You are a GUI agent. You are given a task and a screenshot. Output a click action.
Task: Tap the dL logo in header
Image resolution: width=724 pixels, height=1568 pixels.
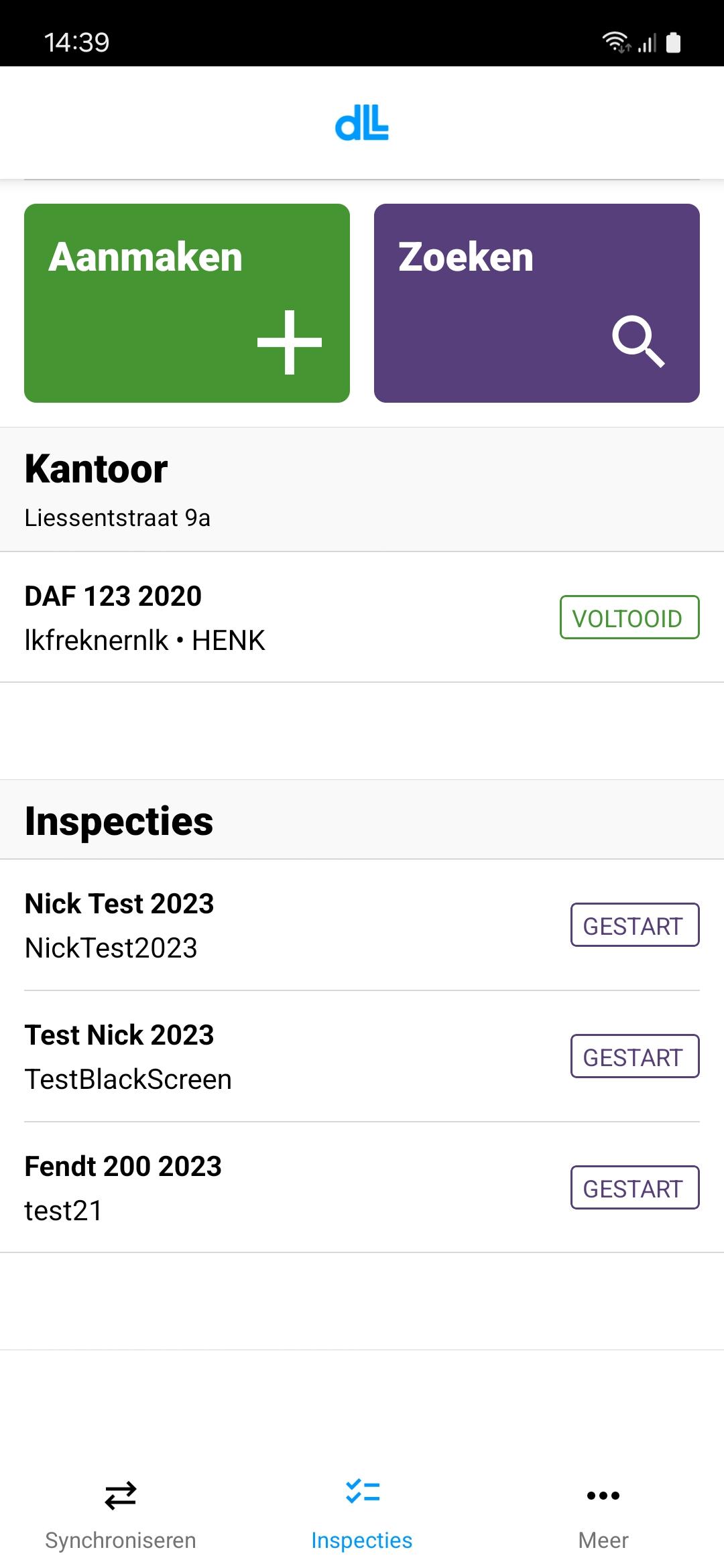tap(362, 123)
